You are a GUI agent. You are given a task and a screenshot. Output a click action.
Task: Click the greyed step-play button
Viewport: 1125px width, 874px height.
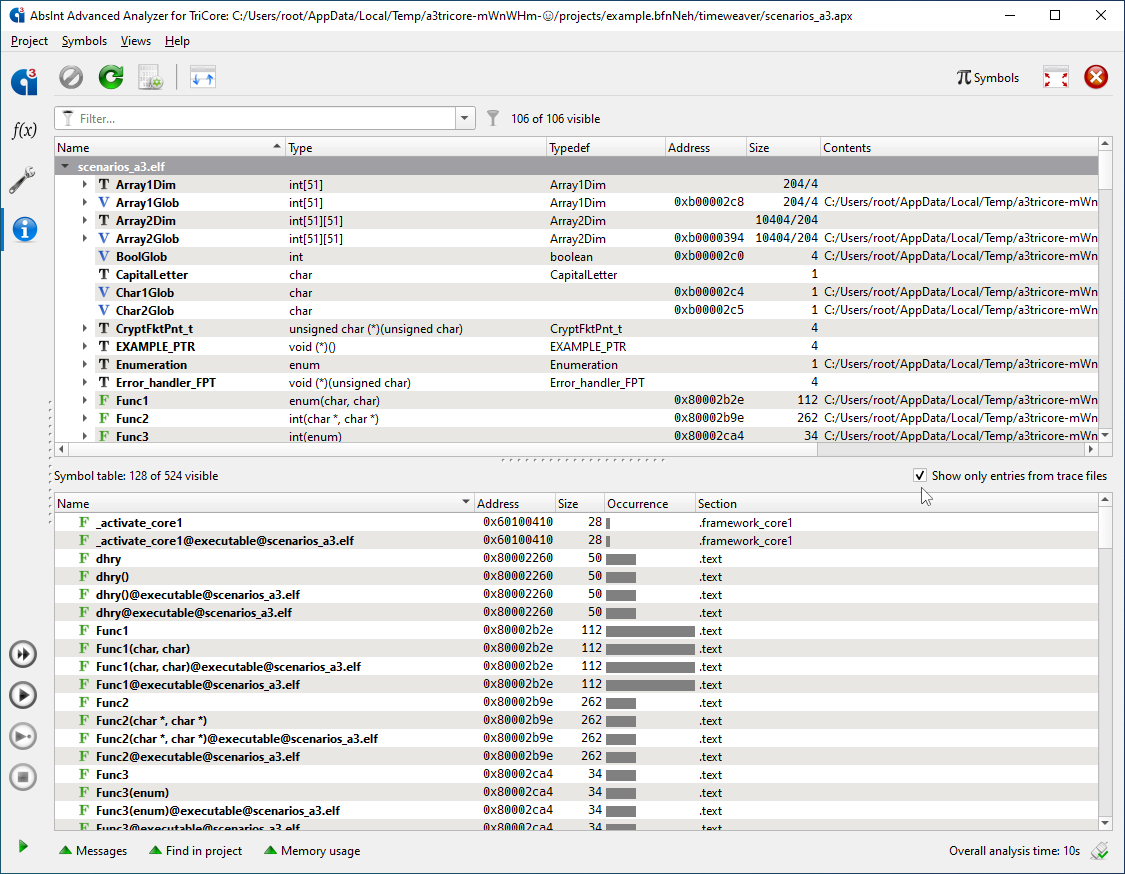(x=23, y=736)
